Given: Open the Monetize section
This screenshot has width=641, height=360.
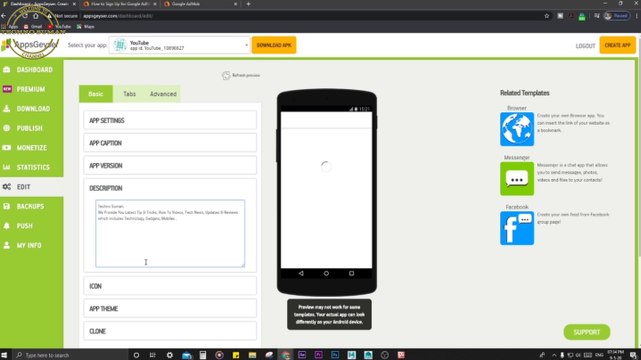Looking at the screenshot, I should pos(31,148).
